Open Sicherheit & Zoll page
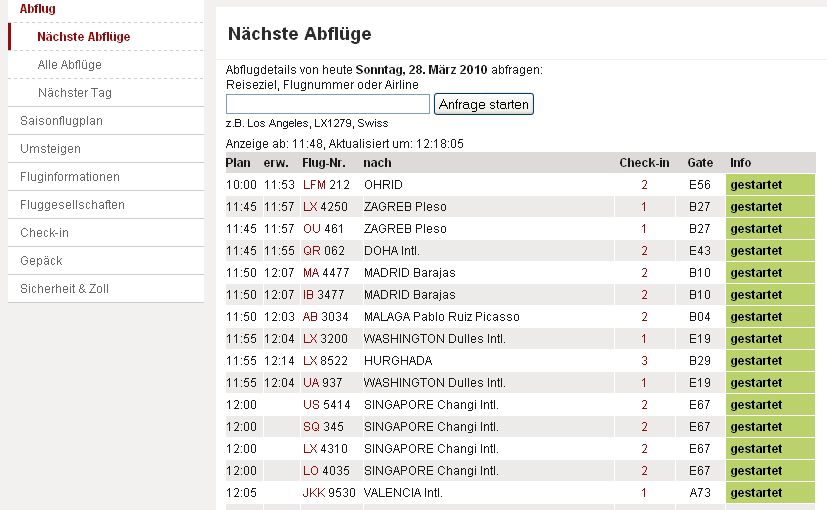 pyautogui.click(x=64, y=289)
